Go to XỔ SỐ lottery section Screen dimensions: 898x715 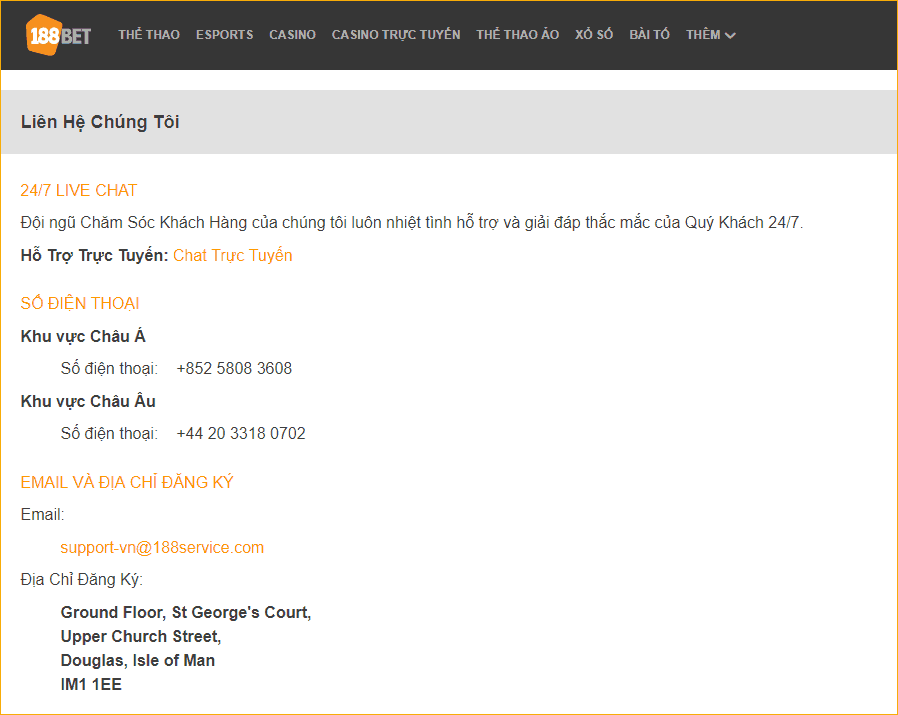coord(594,34)
